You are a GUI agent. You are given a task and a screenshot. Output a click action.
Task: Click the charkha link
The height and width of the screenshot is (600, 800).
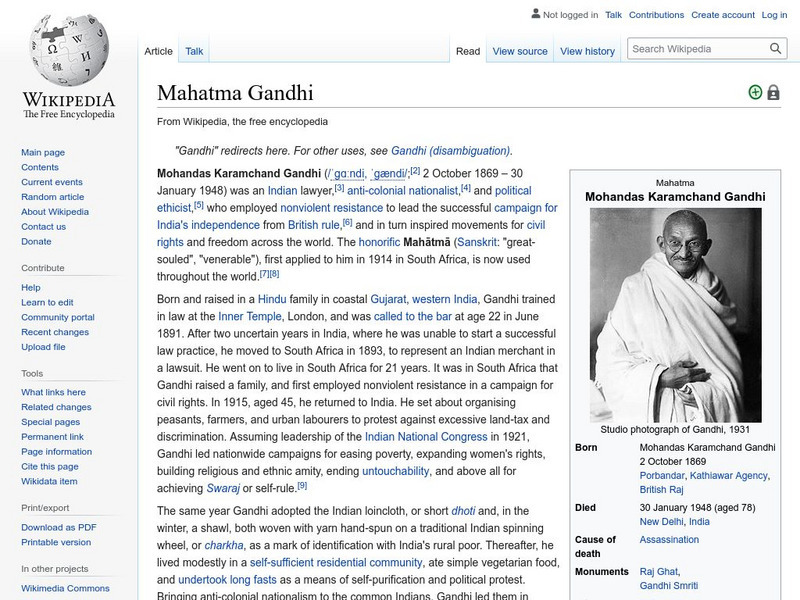(x=223, y=545)
